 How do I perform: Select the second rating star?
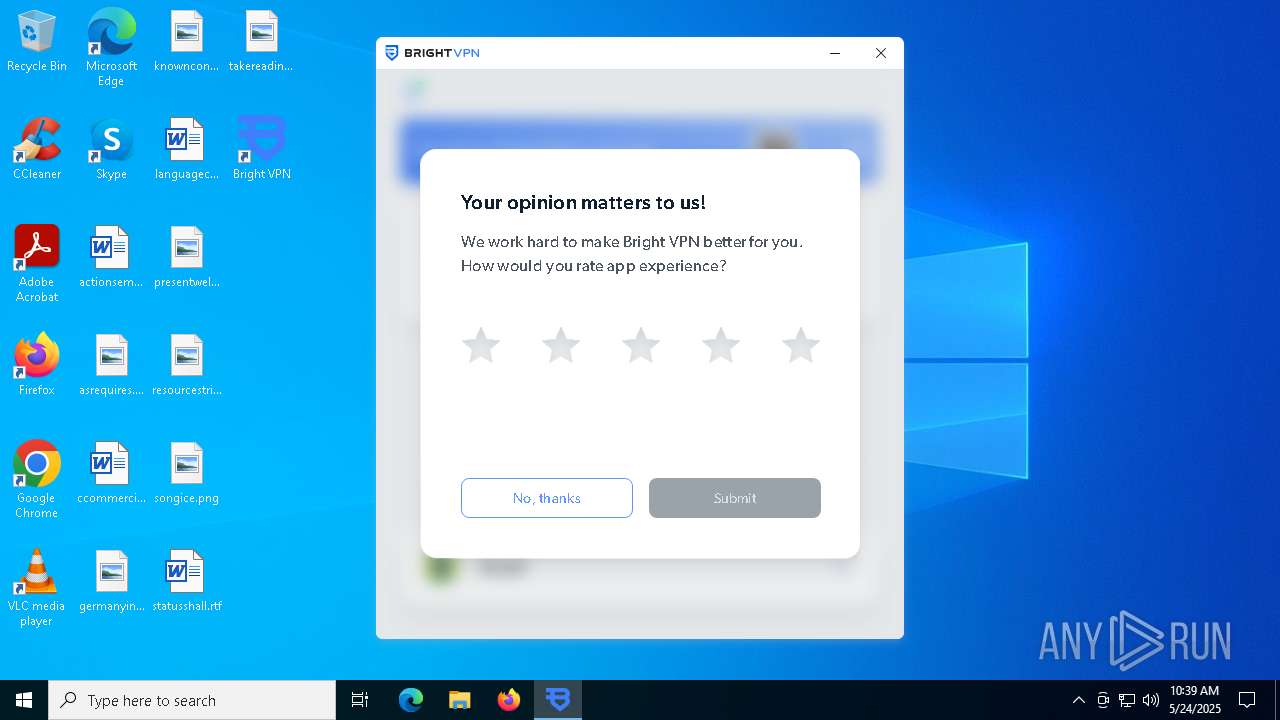[x=561, y=345]
